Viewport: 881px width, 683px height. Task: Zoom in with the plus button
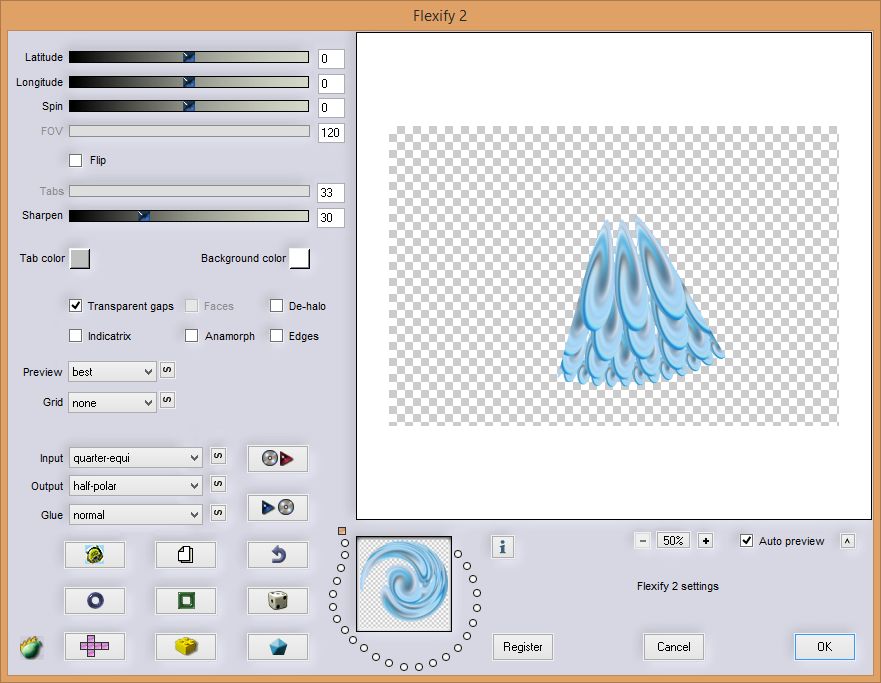point(706,541)
